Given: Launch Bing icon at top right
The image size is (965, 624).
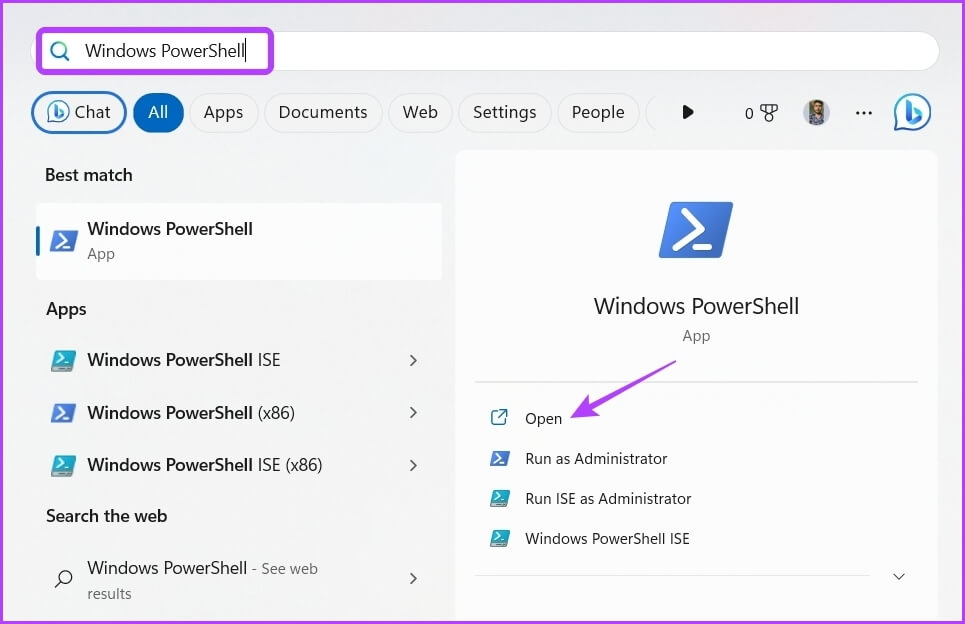Looking at the screenshot, I should [913, 113].
